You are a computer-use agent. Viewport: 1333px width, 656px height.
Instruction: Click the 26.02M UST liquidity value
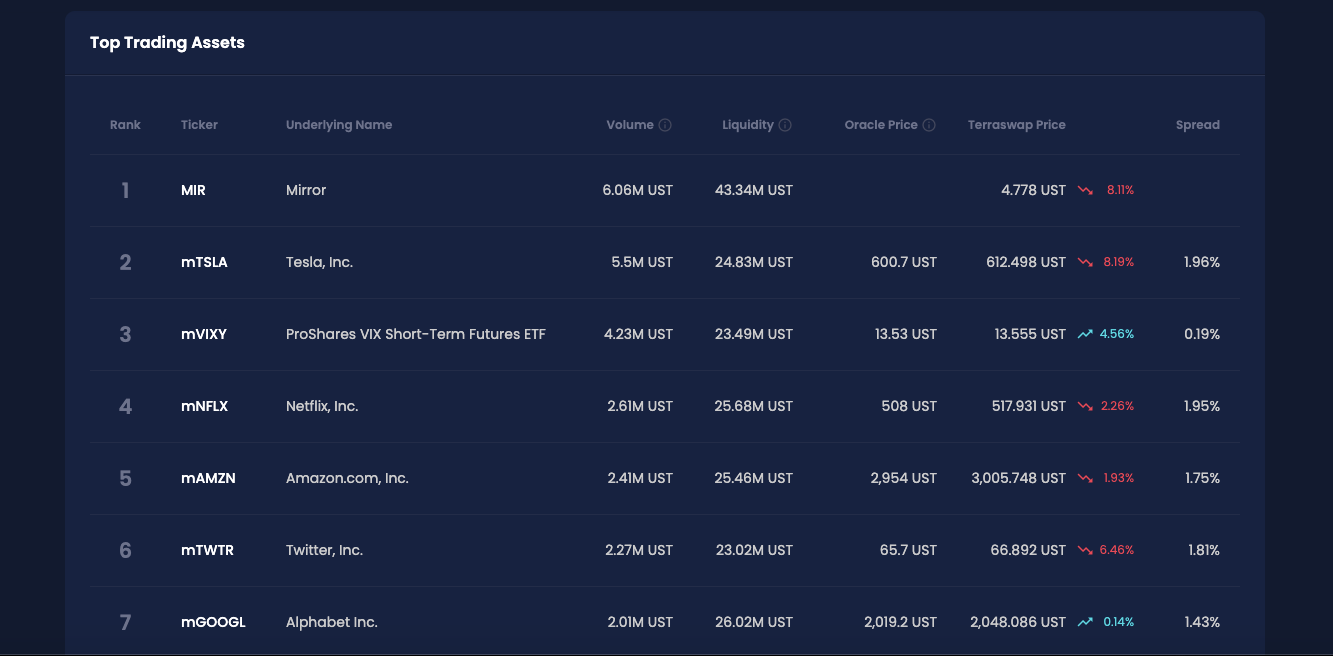coord(754,622)
